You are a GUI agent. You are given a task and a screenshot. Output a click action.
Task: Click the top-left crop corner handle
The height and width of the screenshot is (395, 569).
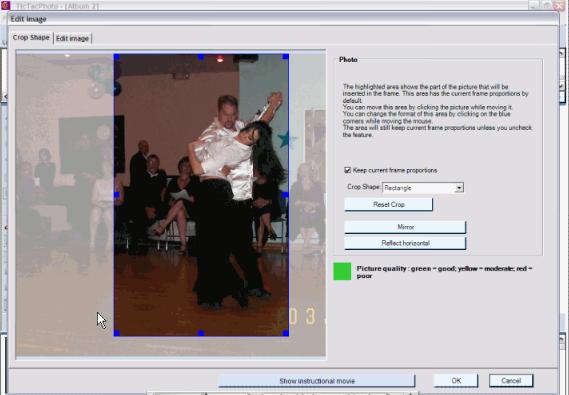pos(117,57)
